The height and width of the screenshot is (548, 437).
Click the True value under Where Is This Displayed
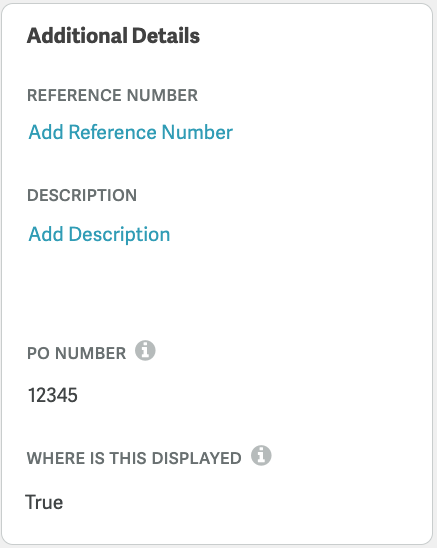44,502
